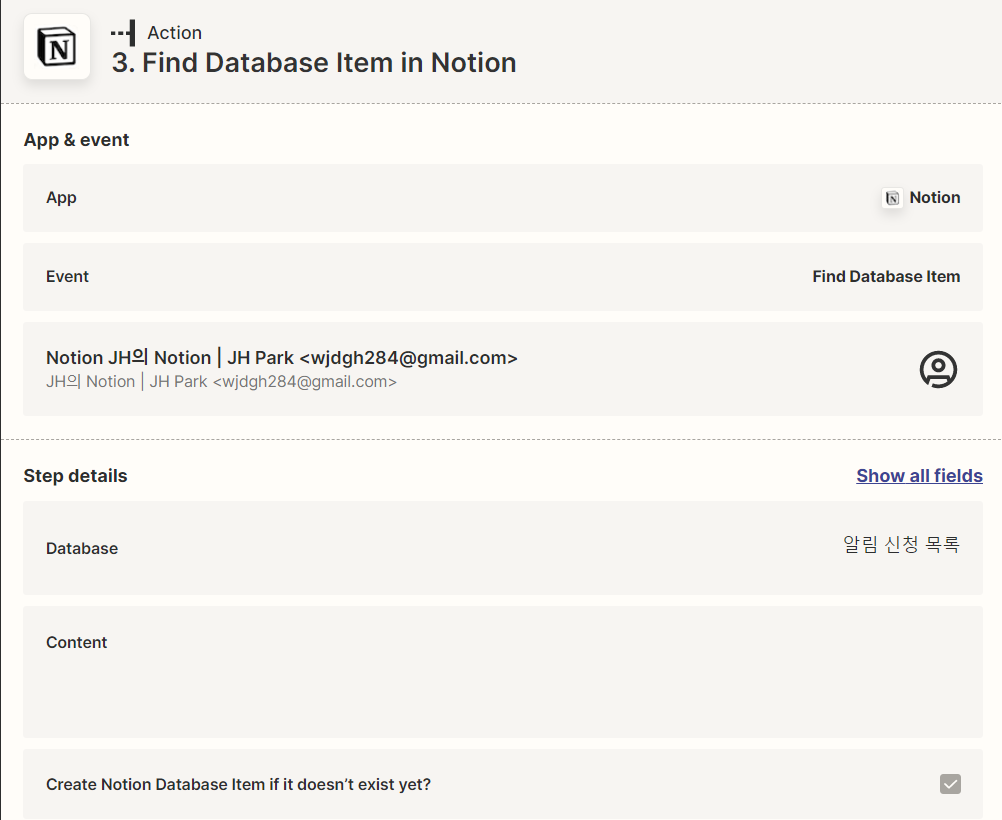This screenshot has width=1002, height=820.
Task: Open the Notion account connection row
Action: click(x=503, y=369)
